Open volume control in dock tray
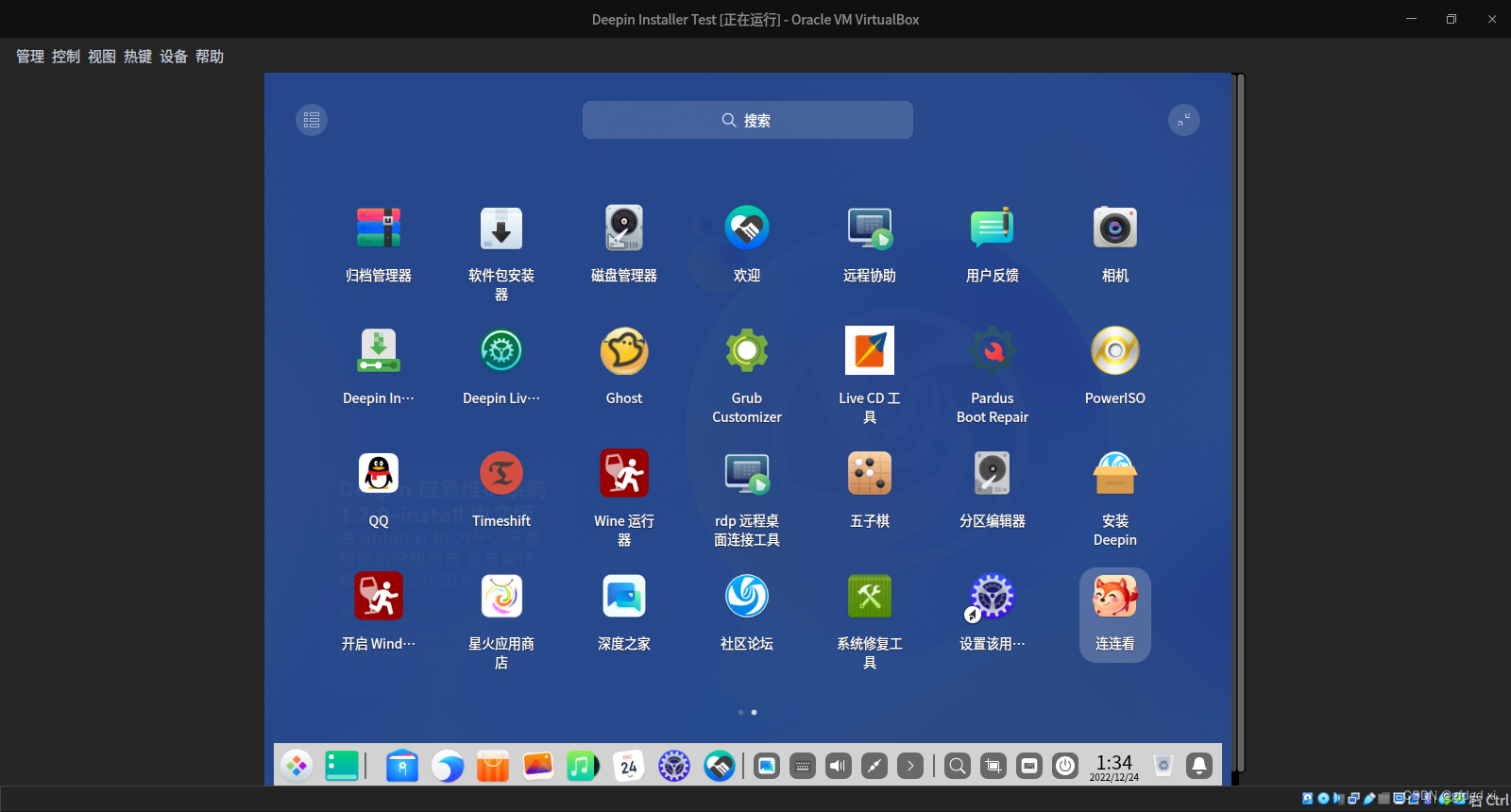The image size is (1511, 812). [x=839, y=766]
